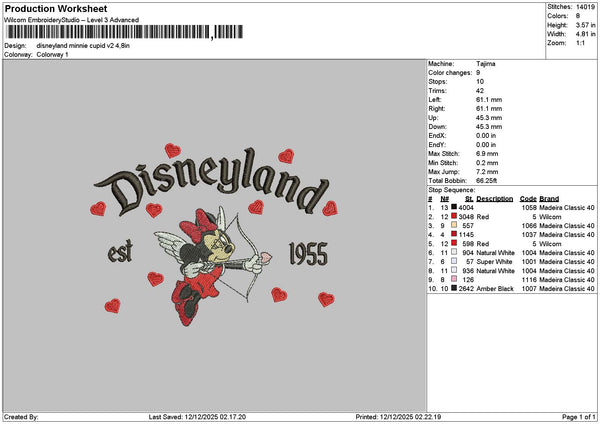Image resolution: width=600 pixels, height=424 pixels.
Task: Select the Amber Black 2642 swatch
Action: point(455,289)
